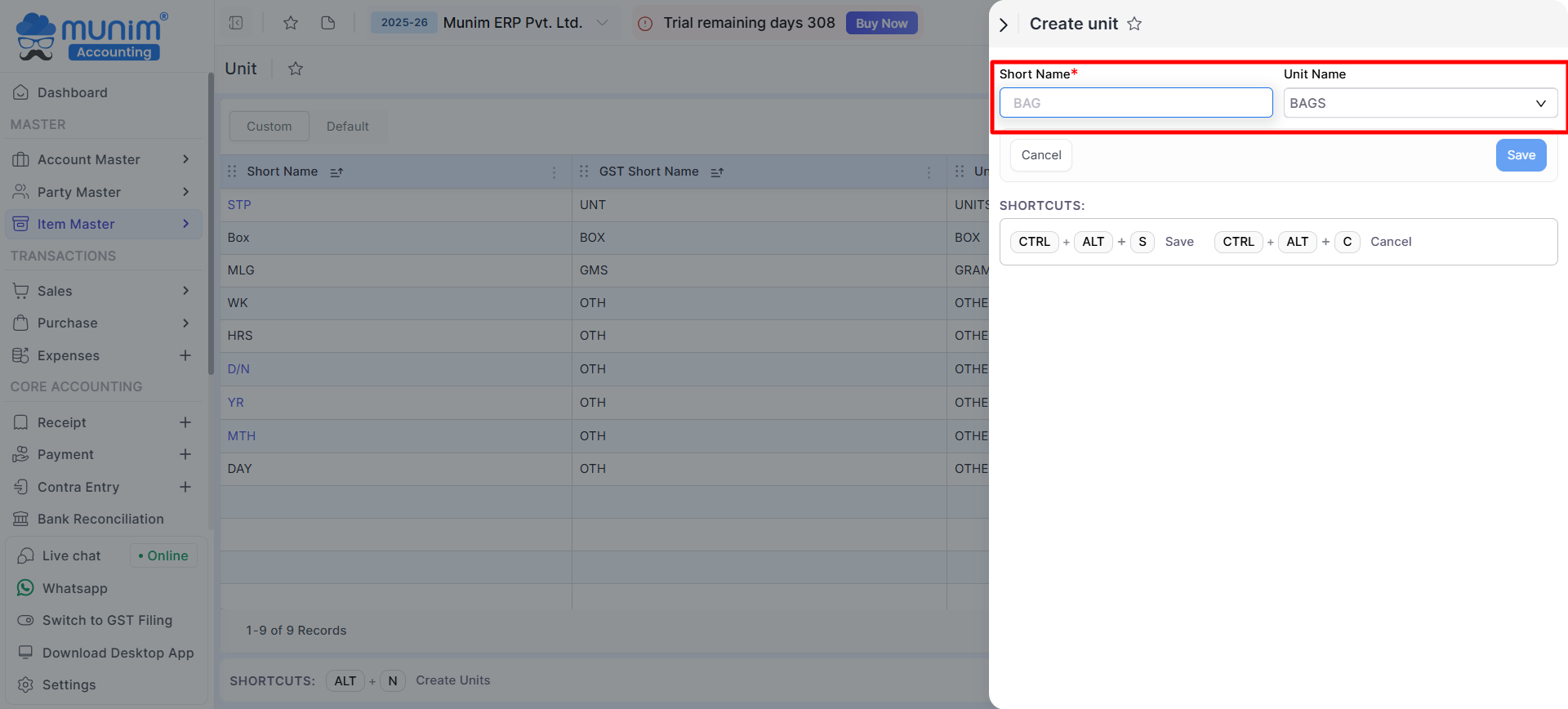
Task: Expand the company selector dropdown
Action: 602,23
